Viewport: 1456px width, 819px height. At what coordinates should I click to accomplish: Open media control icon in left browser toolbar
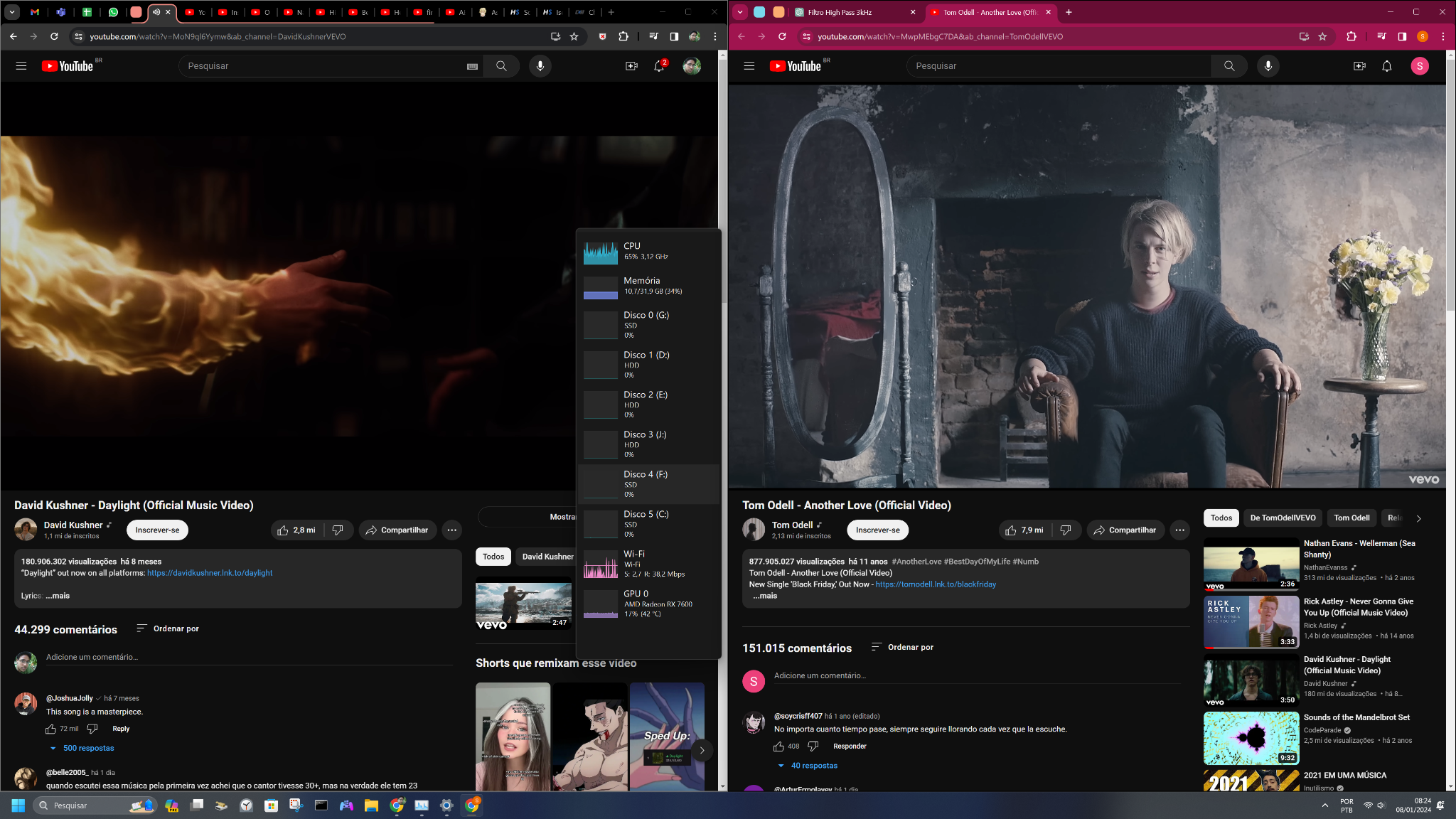(653, 37)
